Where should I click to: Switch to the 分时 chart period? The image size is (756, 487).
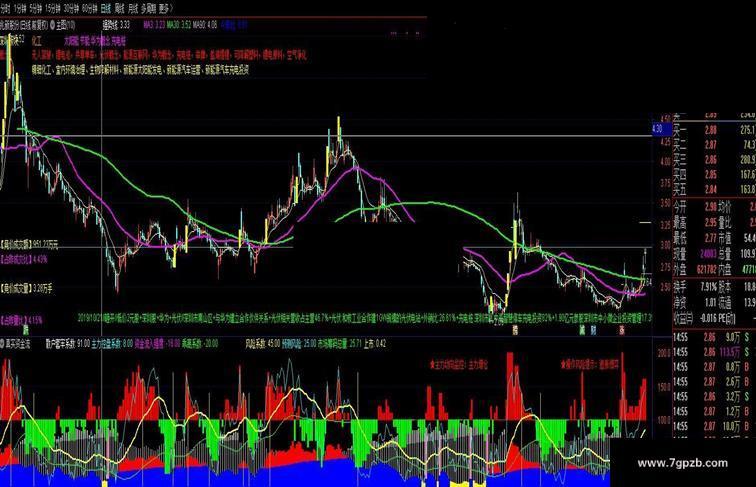pyautogui.click(x=5, y=8)
